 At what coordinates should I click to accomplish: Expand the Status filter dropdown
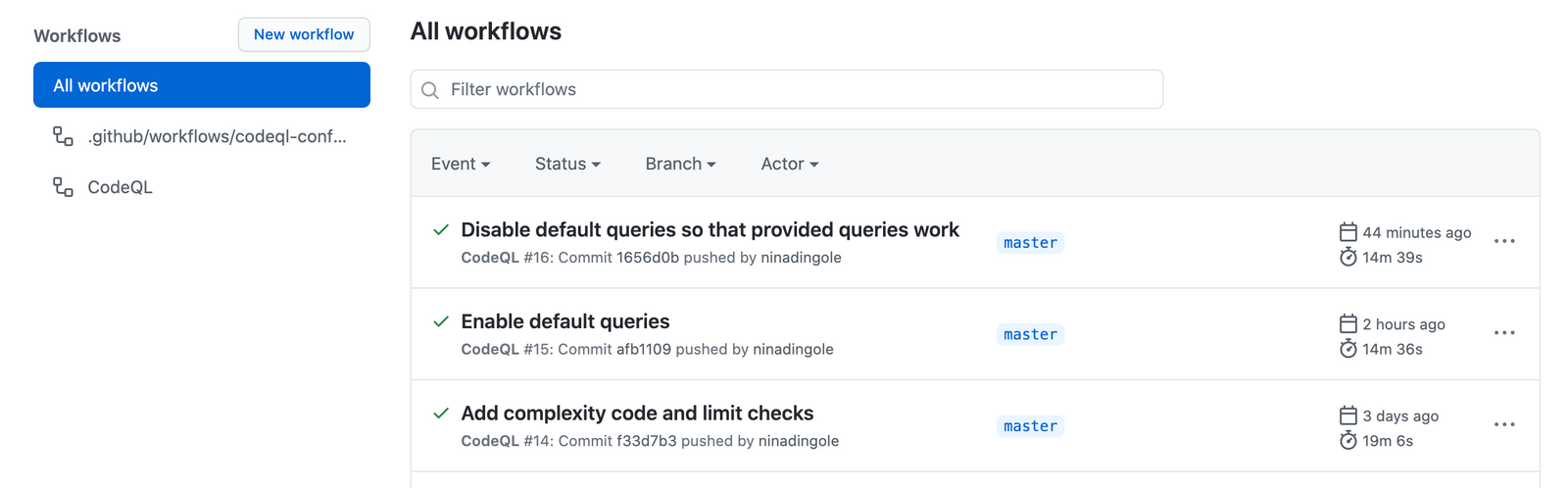pos(567,164)
